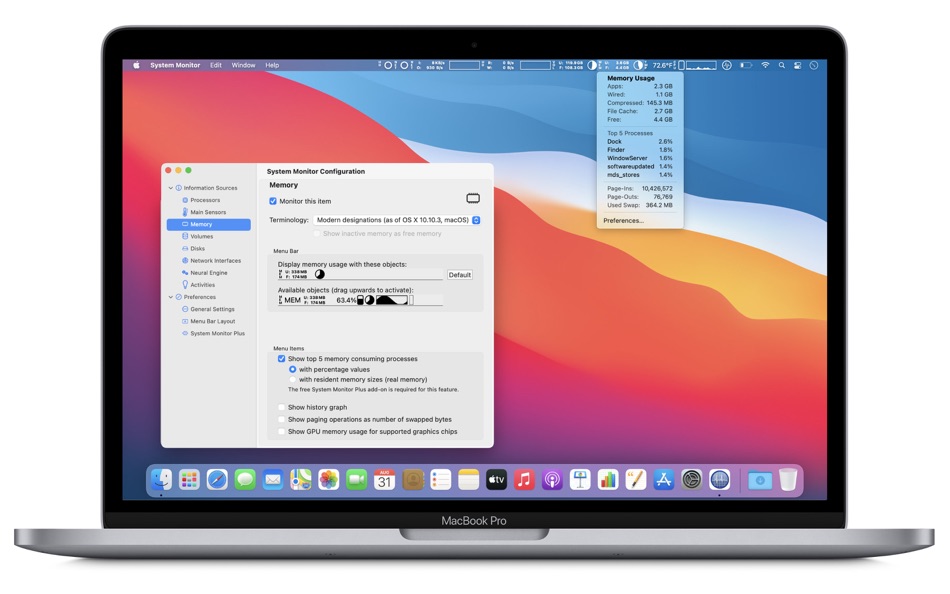The width and height of the screenshot is (950, 594).
Task: Open Messages from the Dock
Action: pyautogui.click(x=245, y=480)
